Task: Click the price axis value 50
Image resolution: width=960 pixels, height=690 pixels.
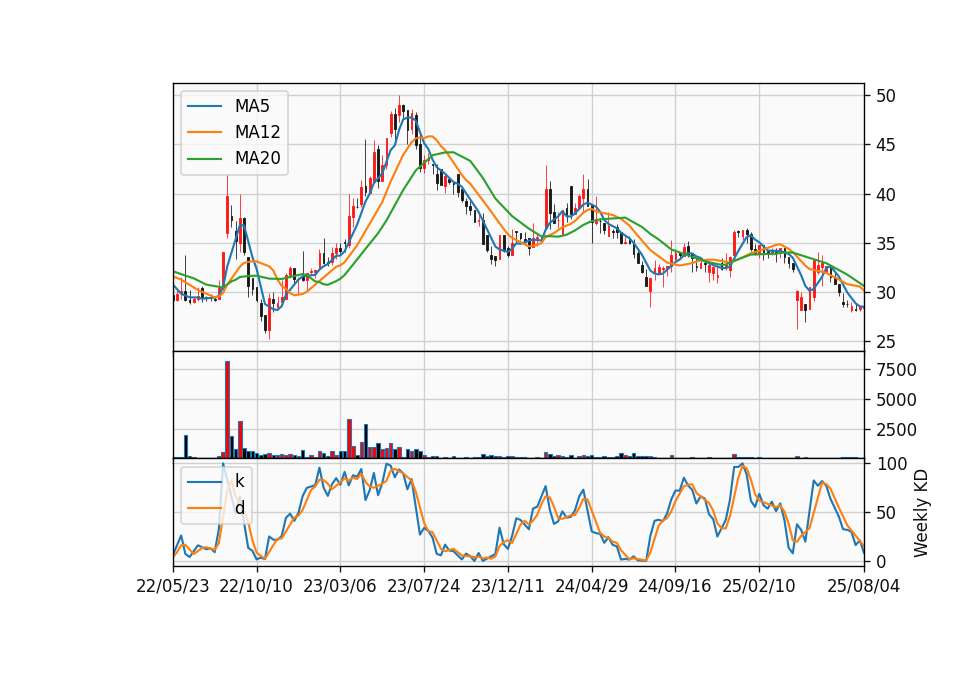Action: point(886,96)
